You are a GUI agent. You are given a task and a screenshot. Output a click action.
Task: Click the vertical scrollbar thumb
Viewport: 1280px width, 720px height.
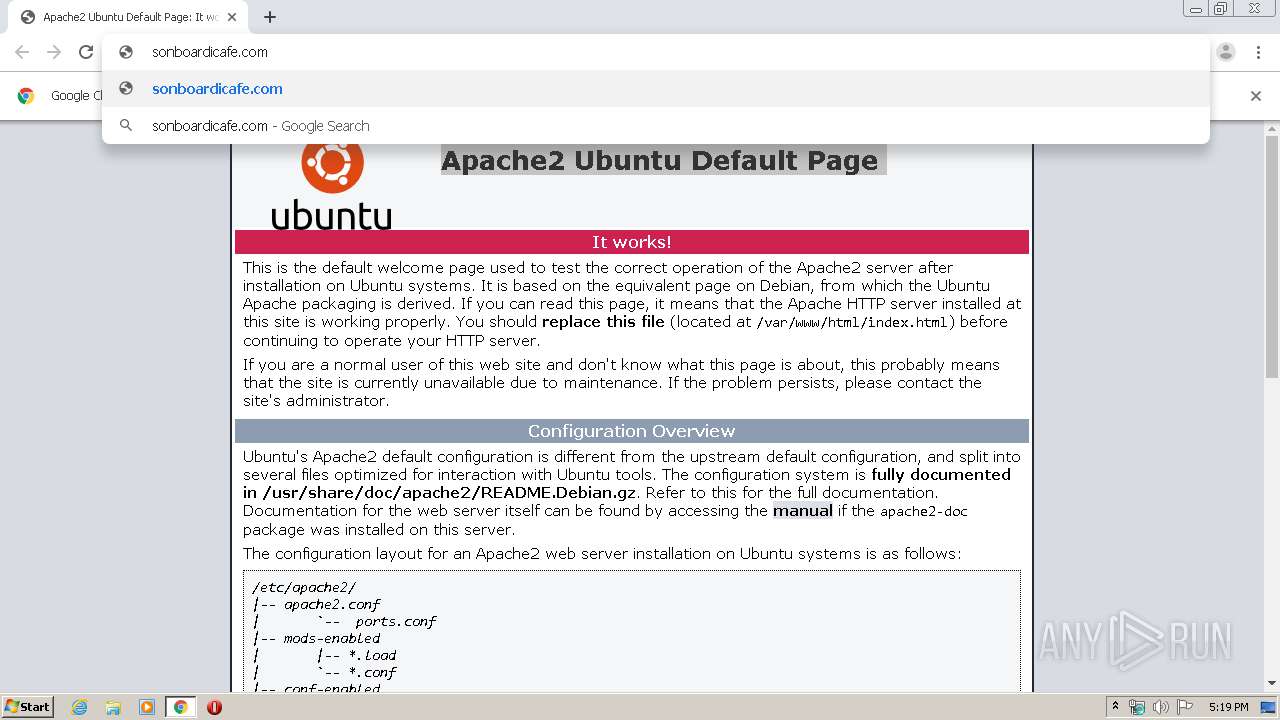pyautogui.click(x=1272, y=258)
